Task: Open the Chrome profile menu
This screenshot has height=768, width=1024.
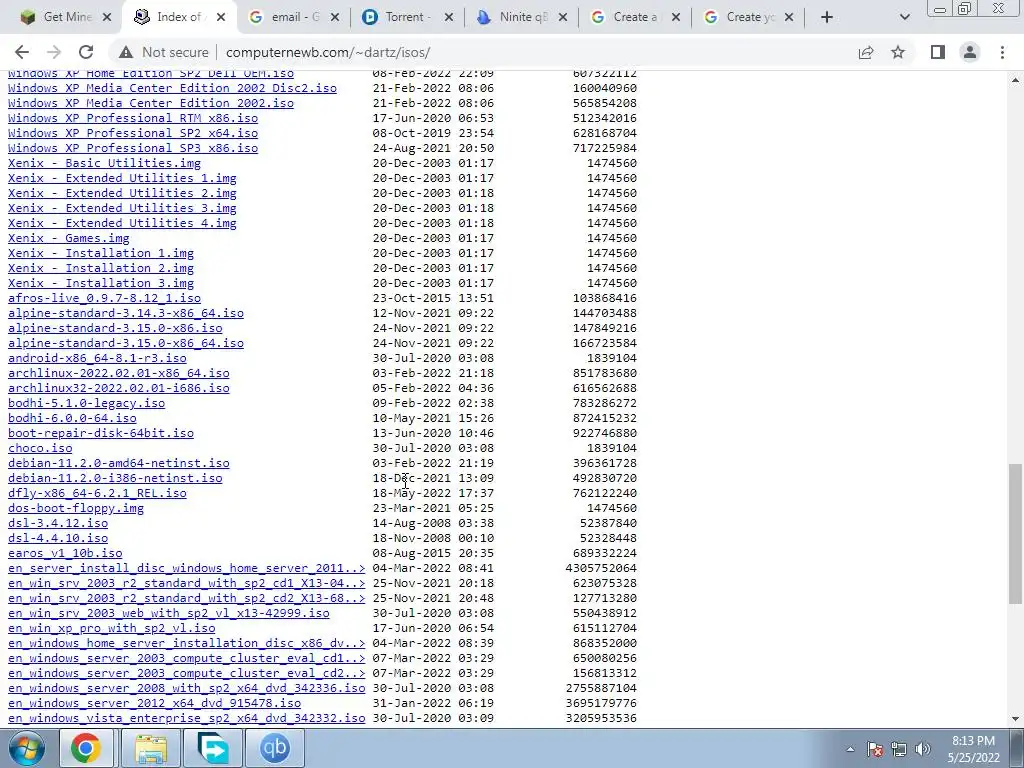Action: tap(970, 52)
